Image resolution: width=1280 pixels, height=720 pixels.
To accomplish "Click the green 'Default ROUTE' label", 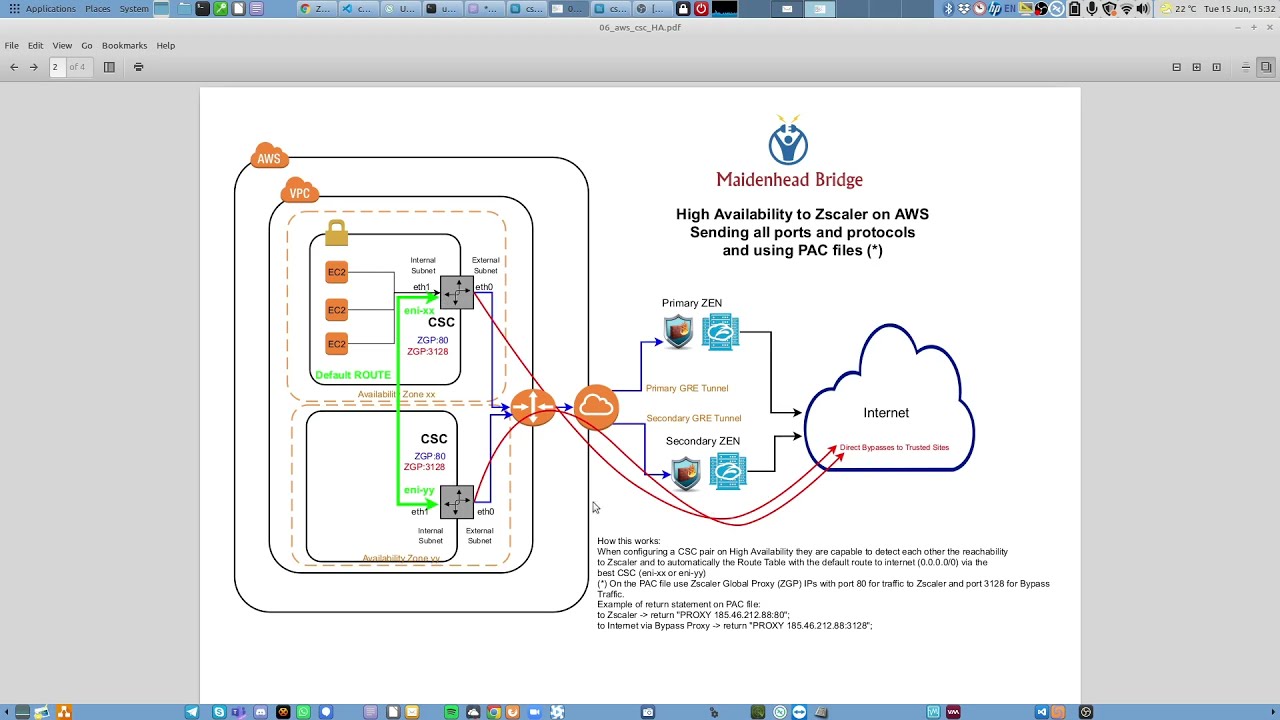I will point(353,375).
